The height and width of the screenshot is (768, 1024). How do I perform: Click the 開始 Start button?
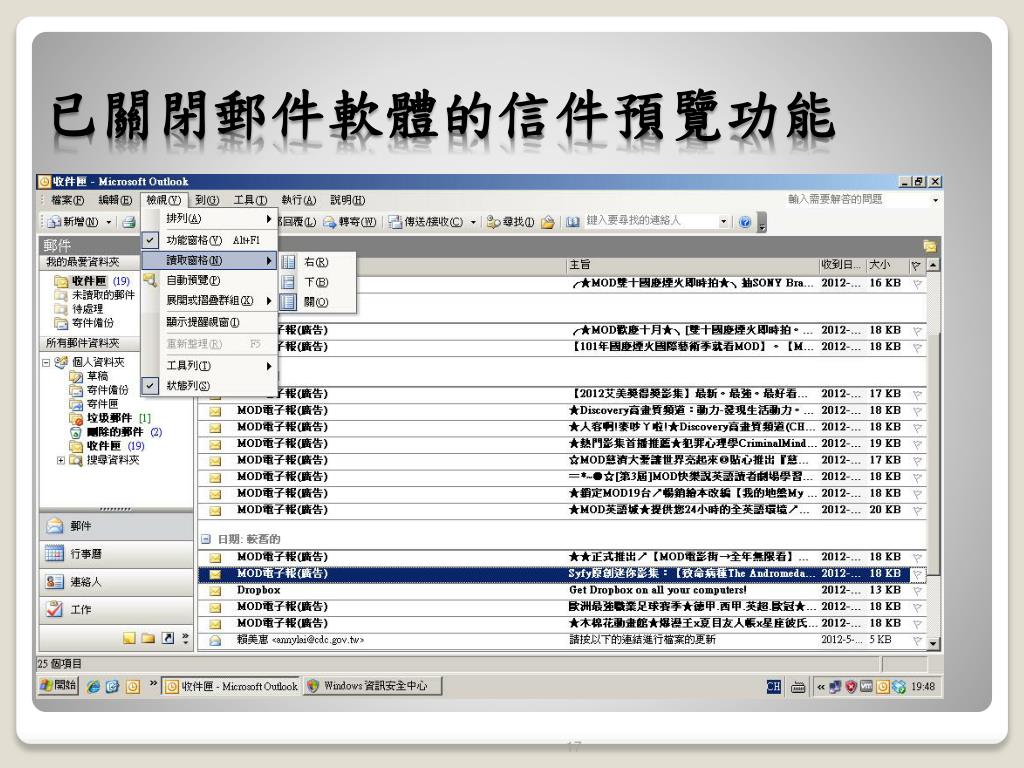pyautogui.click(x=58, y=686)
